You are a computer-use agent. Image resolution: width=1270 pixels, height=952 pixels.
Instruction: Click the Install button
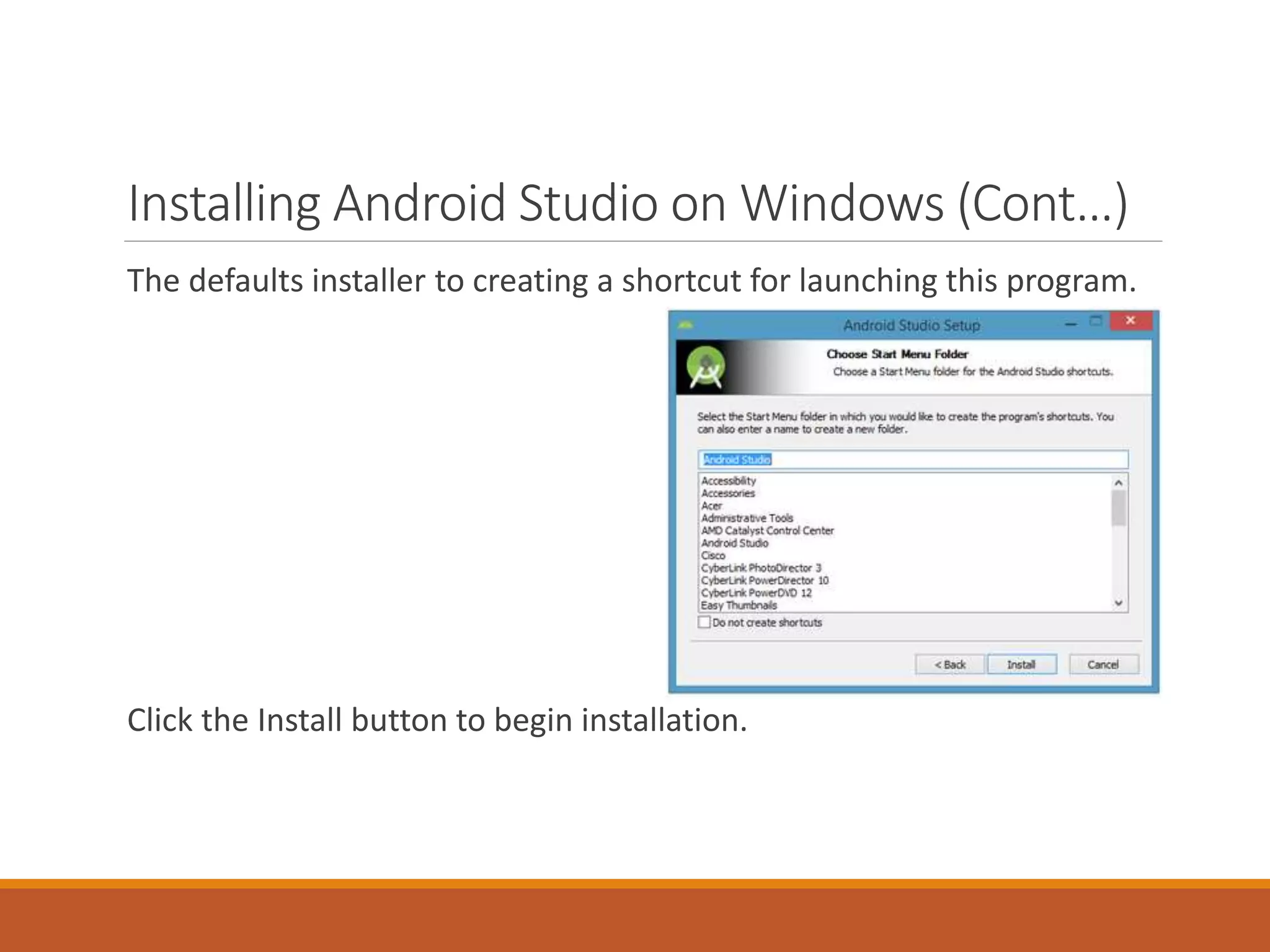coord(1022,664)
